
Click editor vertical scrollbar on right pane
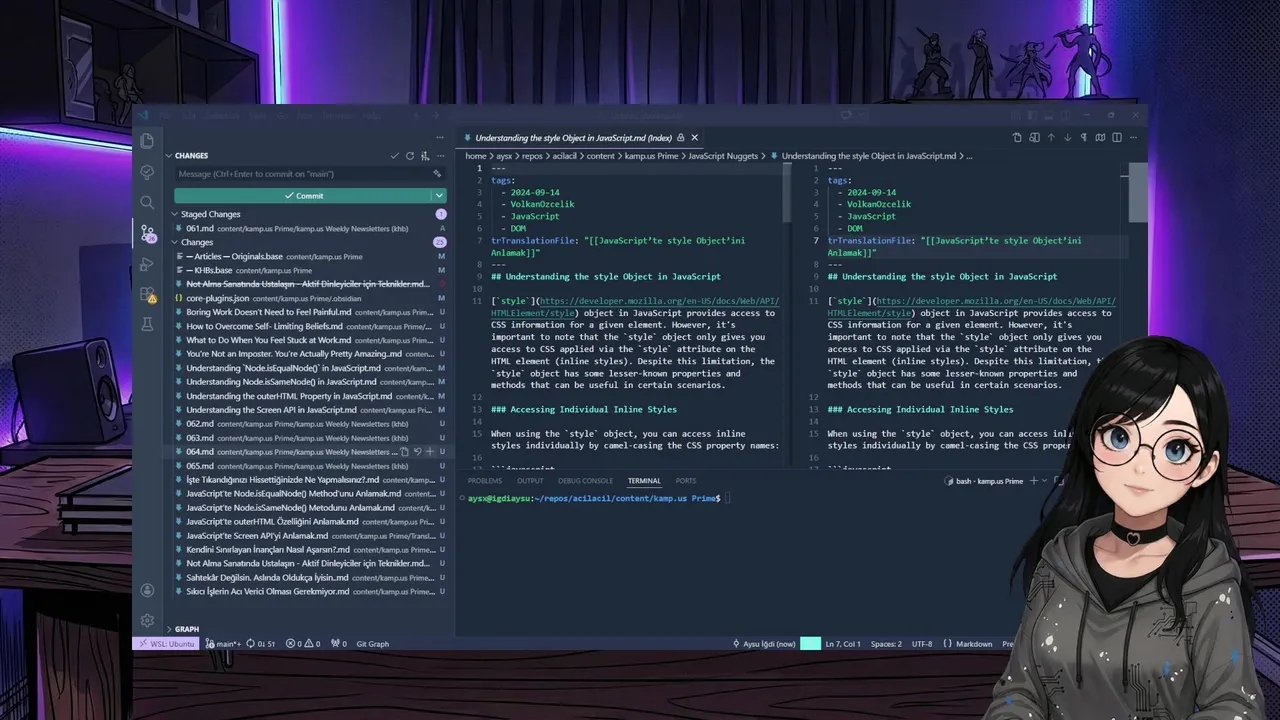tap(1137, 195)
